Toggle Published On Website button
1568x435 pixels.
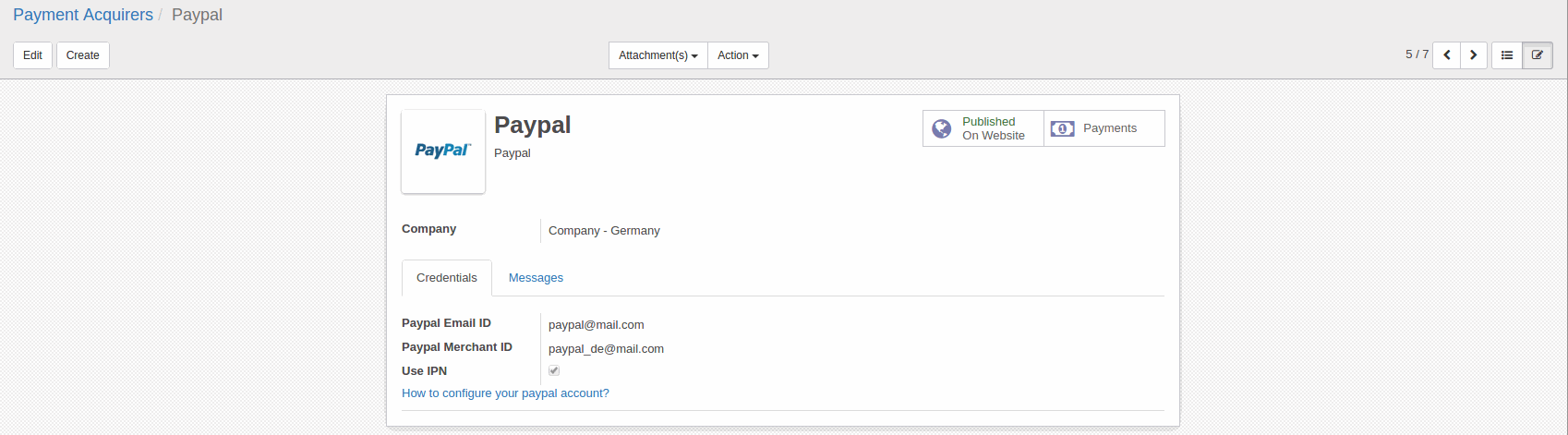pos(983,128)
